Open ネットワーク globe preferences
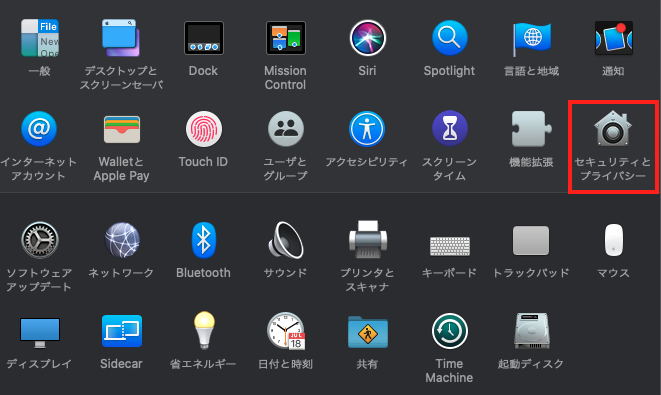This screenshot has height=395, width=661. click(x=122, y=240)
